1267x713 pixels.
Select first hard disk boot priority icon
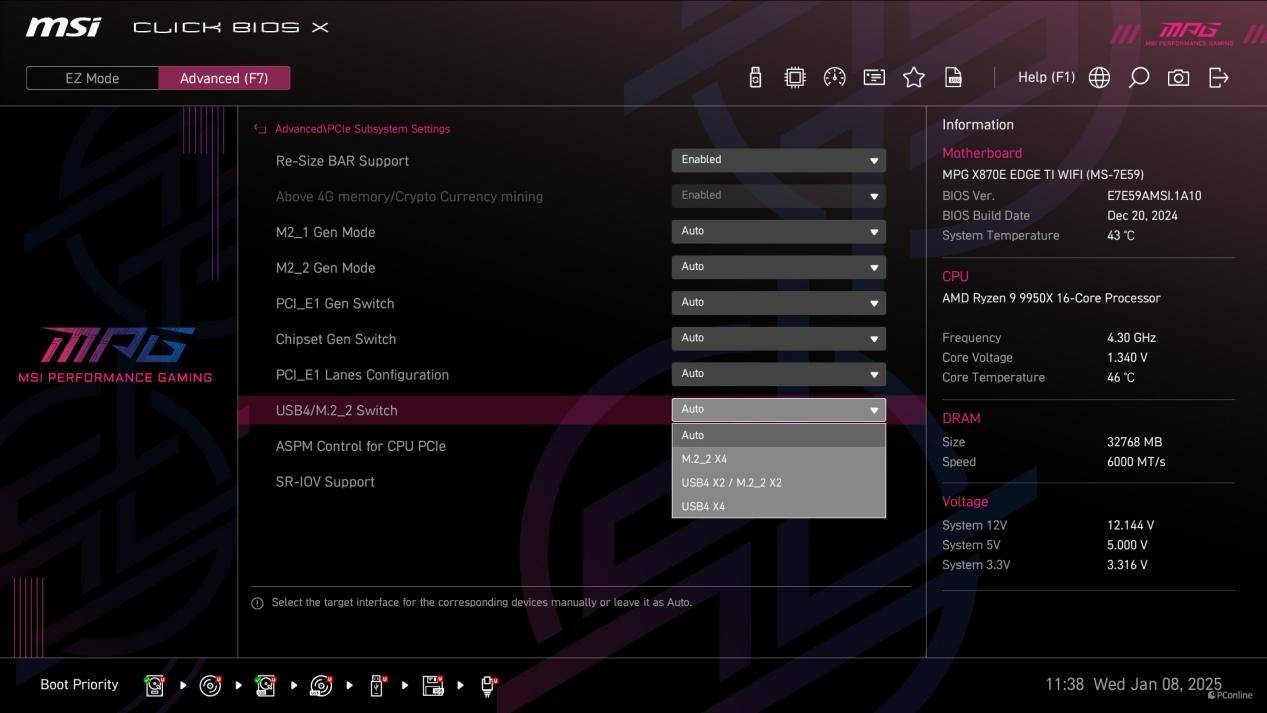154,685
